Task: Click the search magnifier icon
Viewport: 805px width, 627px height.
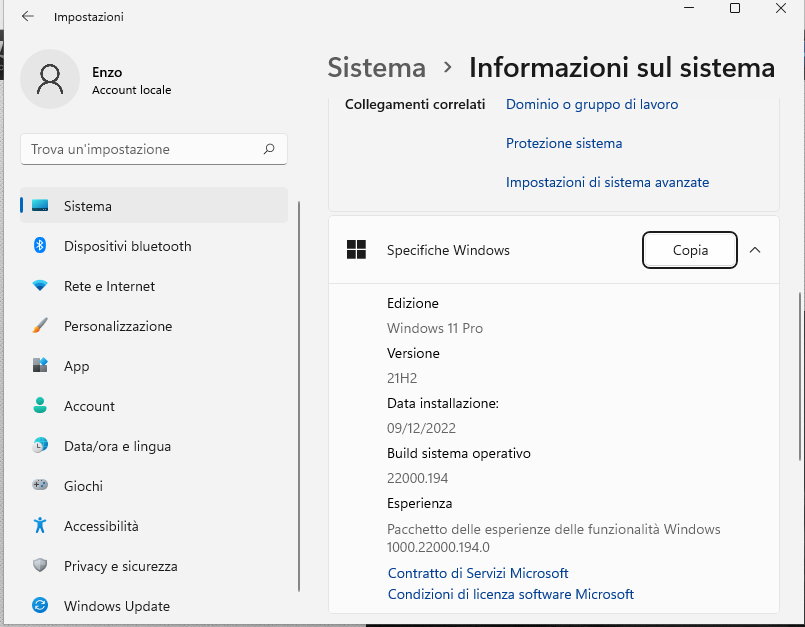Action: (x=269, y=149)
